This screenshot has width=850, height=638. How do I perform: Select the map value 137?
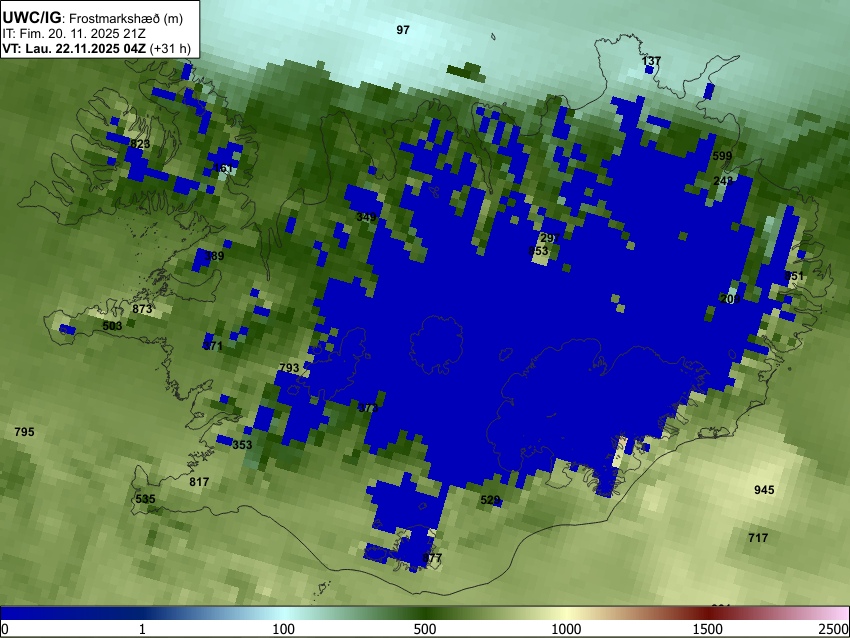tap(651, 61)
